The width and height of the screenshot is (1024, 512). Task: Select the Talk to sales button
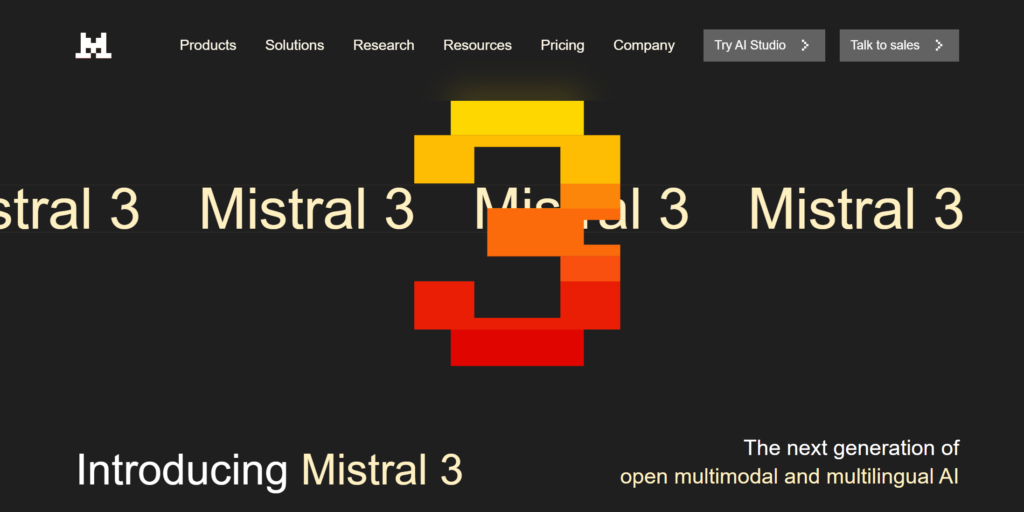click(x=898, y=45)
